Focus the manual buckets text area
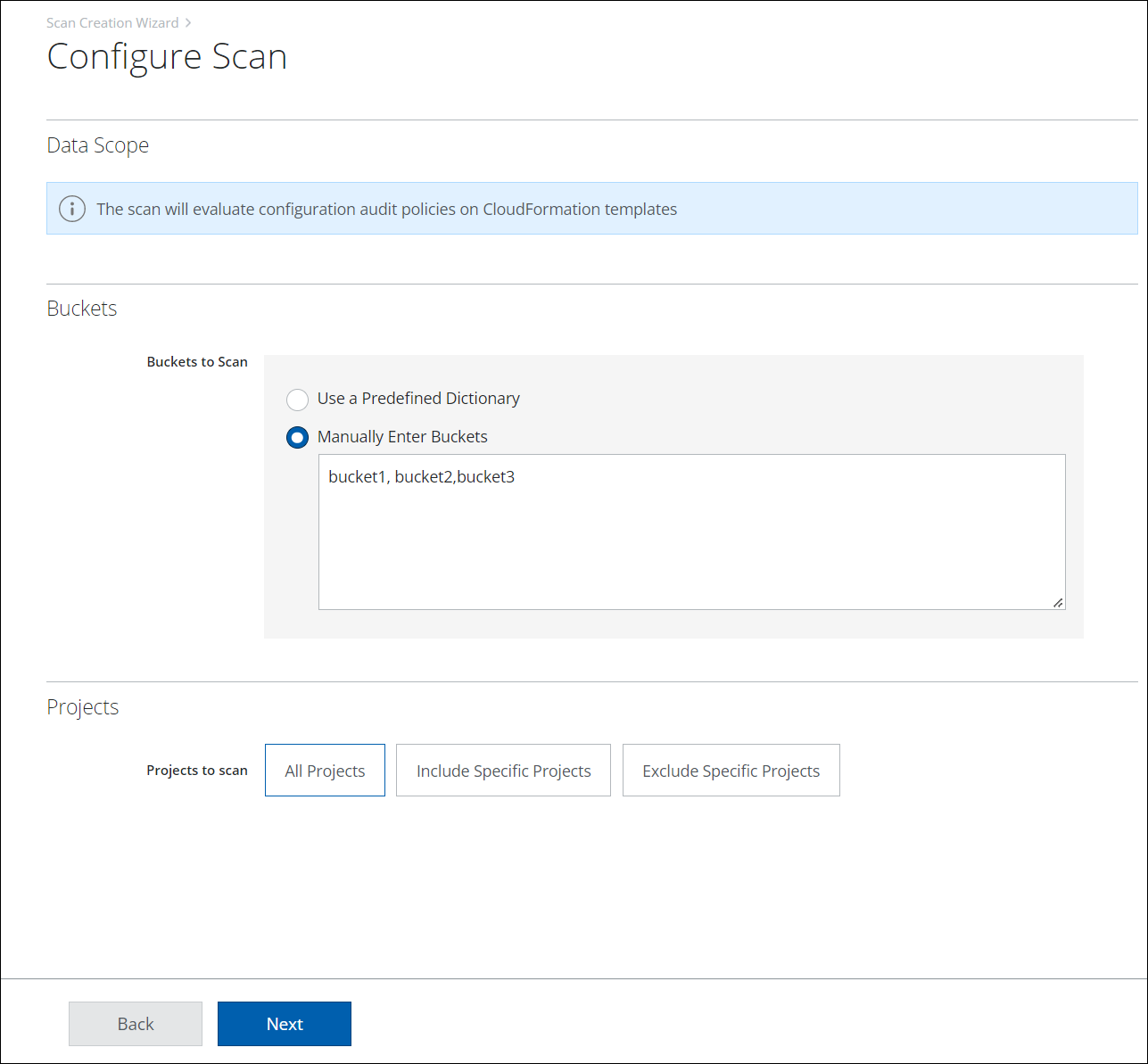This screenshot has width=1148, height=1064. click(691, 544)
